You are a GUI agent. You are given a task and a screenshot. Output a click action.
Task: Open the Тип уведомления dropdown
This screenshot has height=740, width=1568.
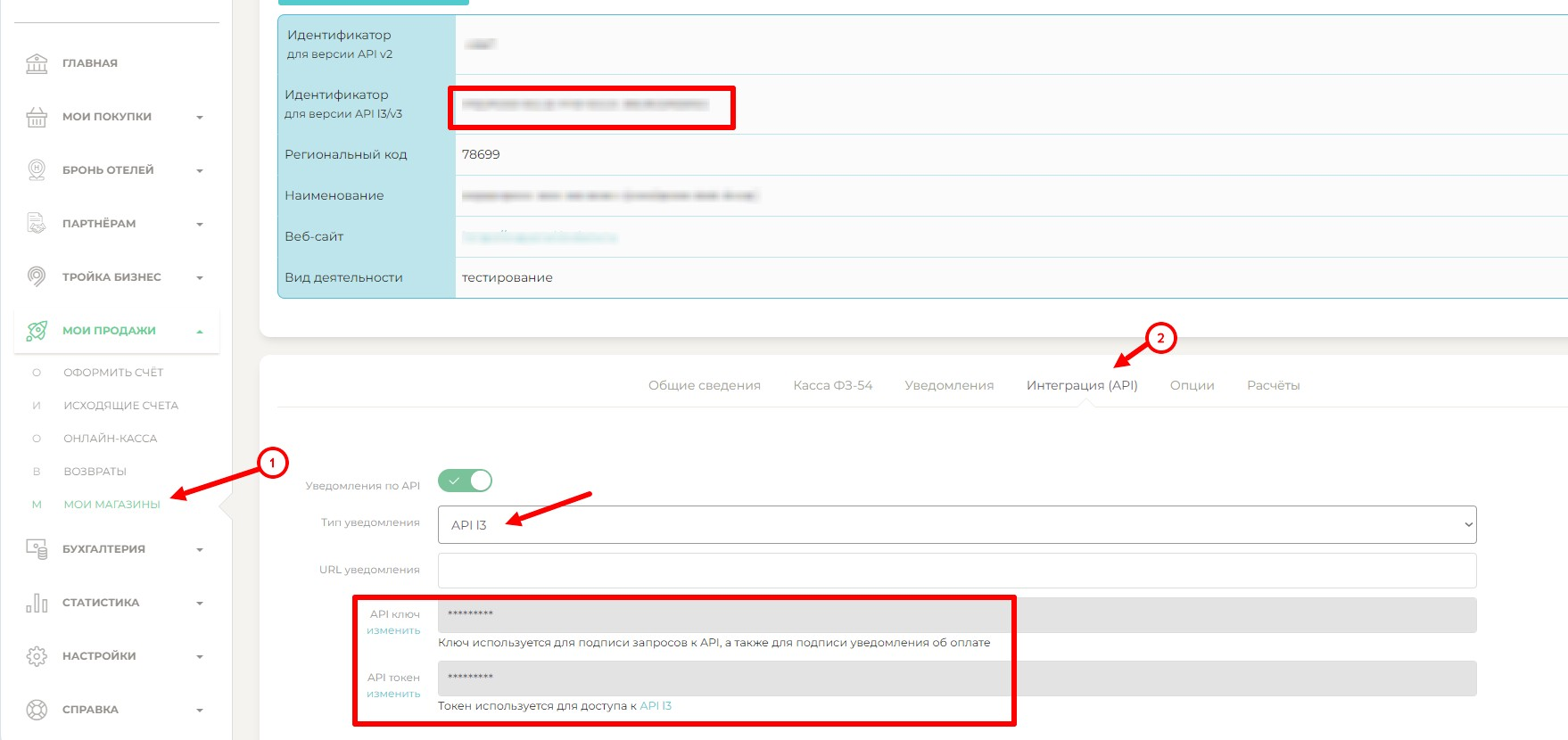point(956,524)
